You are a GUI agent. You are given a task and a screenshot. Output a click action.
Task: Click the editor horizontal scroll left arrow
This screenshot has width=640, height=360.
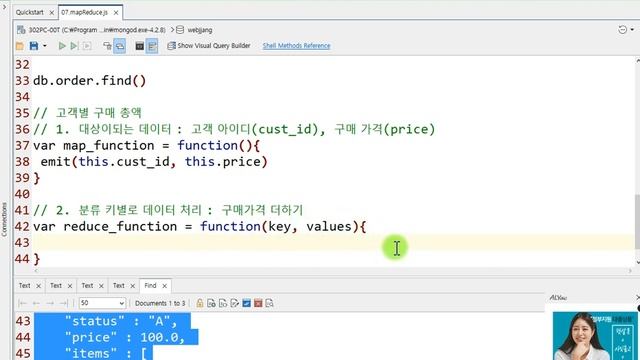click(x=36, y=271)
